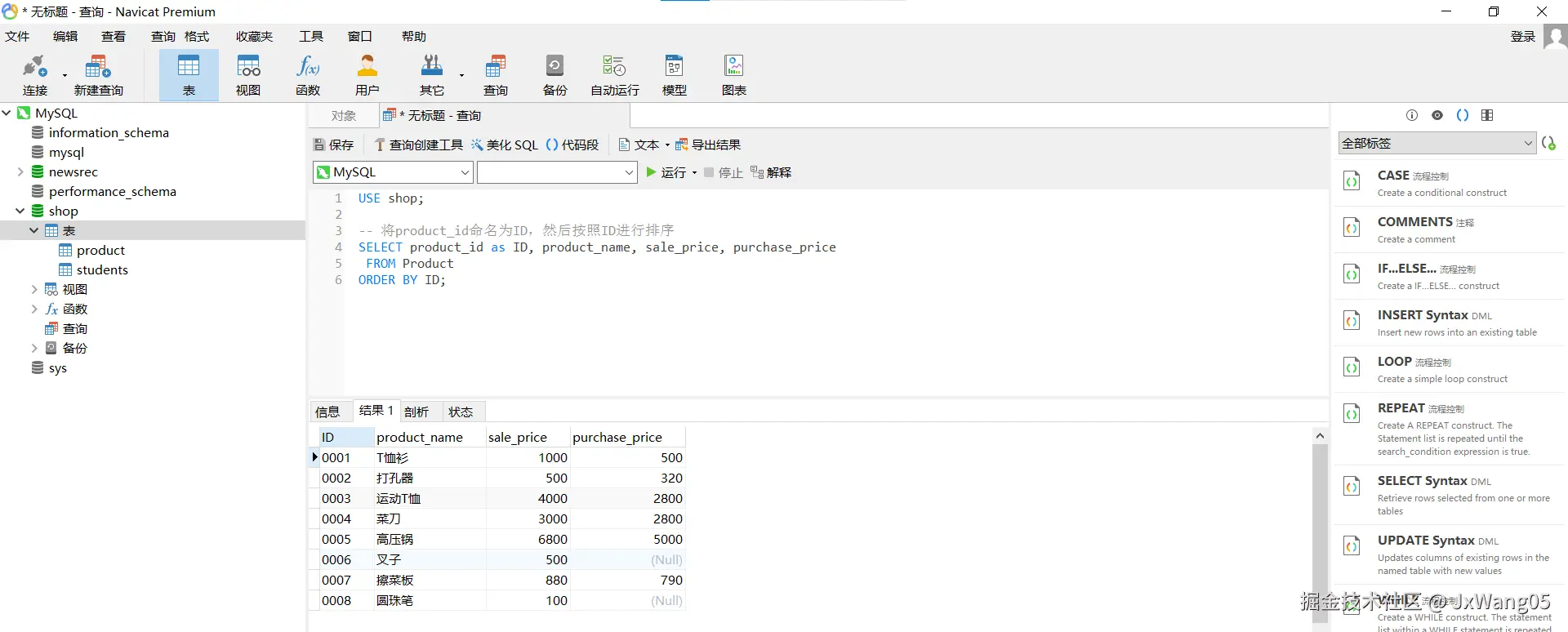
Task: Click the info icon in right panel
Action: pos(1412,115)
